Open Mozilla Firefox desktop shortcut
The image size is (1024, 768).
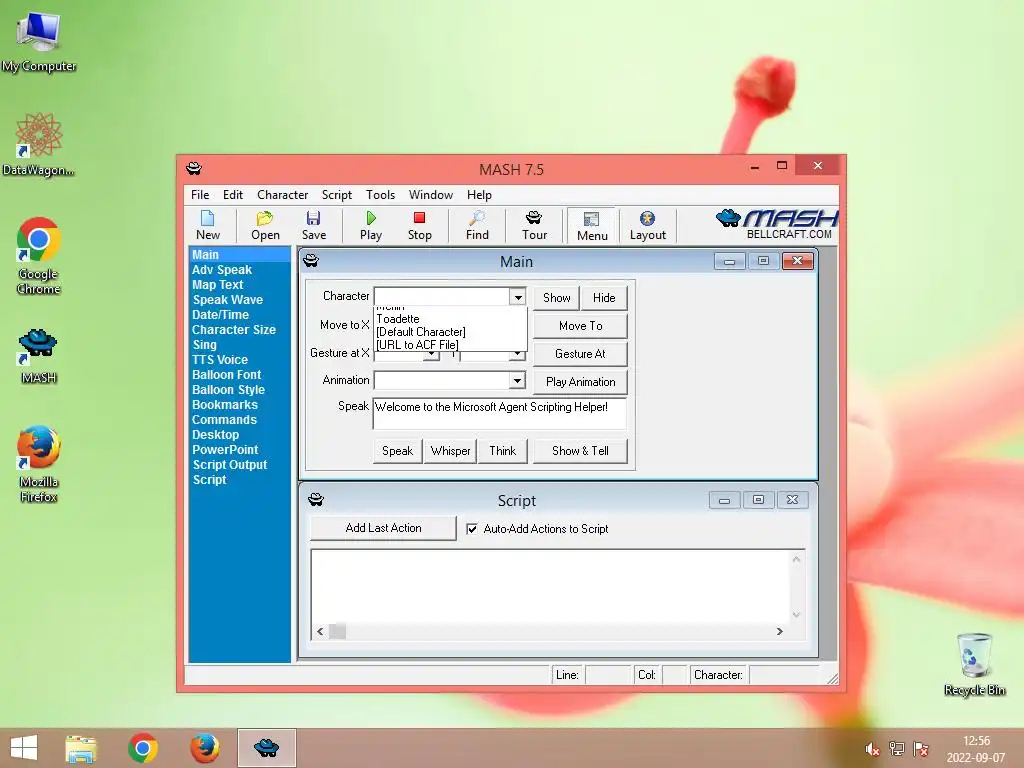39,464
